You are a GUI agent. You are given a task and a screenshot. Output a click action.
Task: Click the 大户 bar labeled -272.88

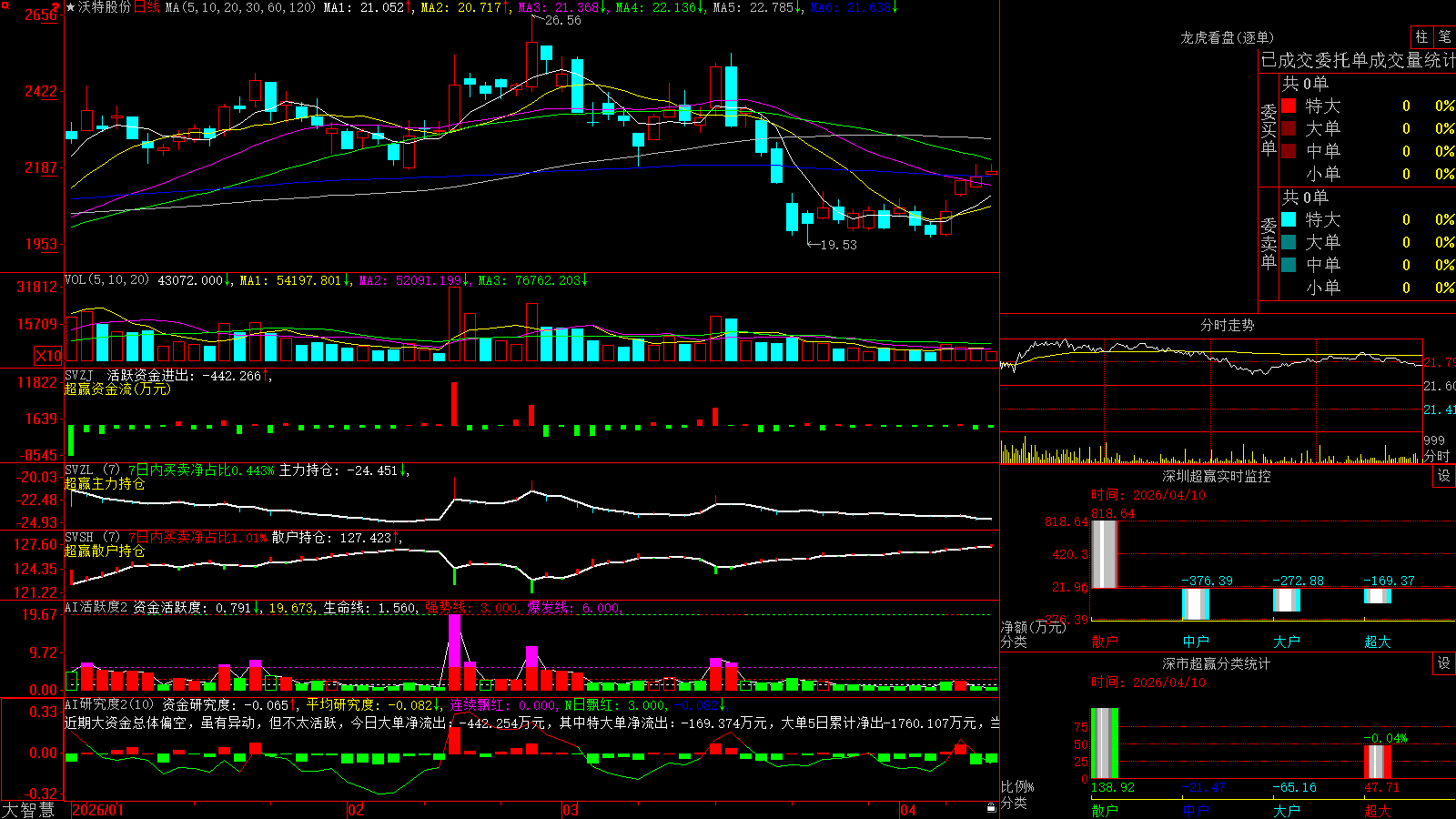1287,600
